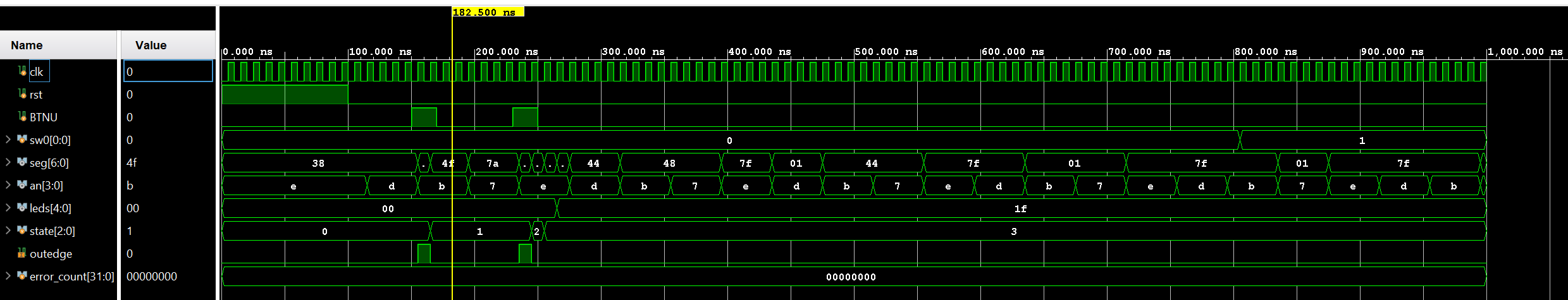Expand the error_count[31:0] bus
Viewport: 1568px width, 300px height.
[x=8, y=276]
